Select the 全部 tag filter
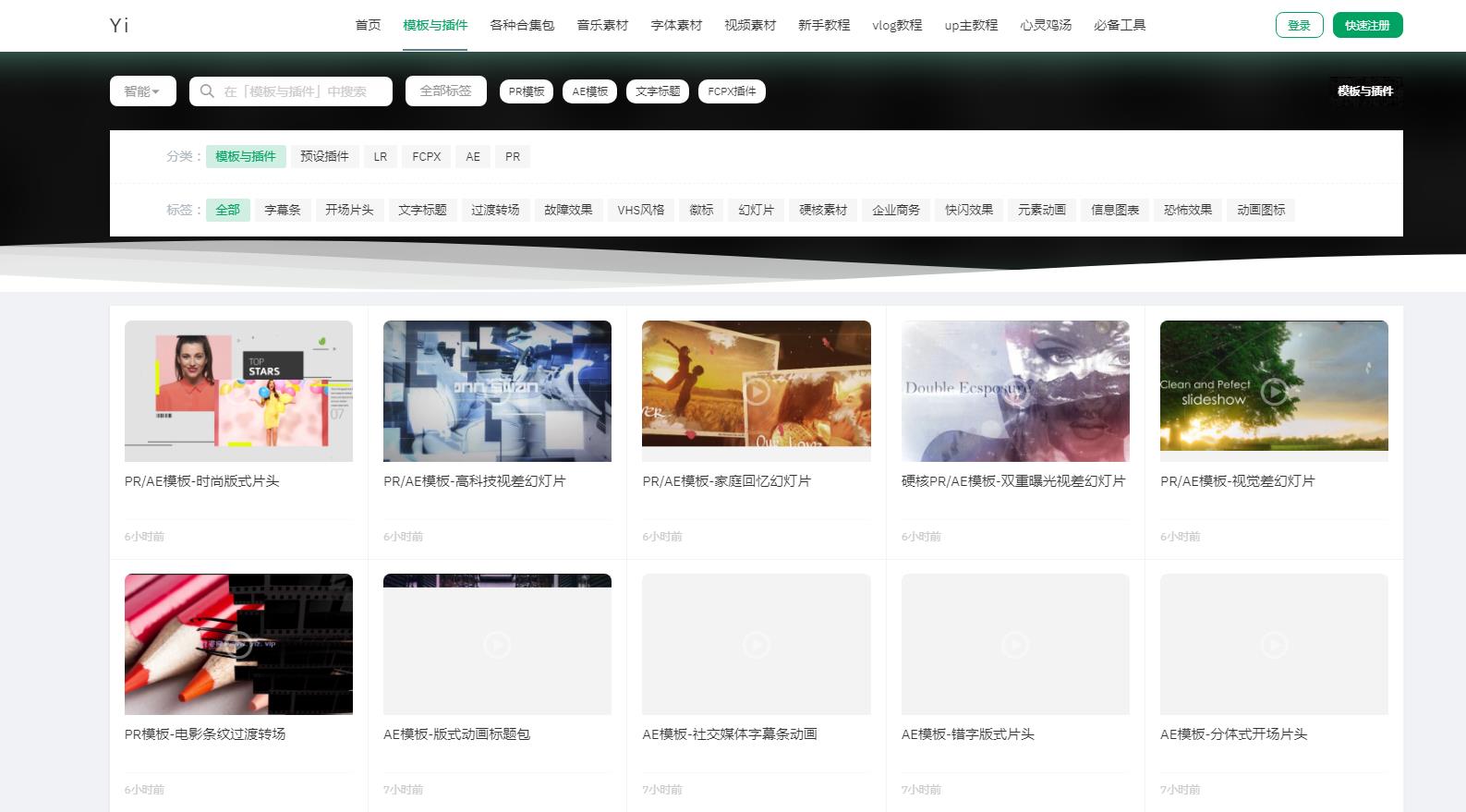1466x812 pixels. 227,210
